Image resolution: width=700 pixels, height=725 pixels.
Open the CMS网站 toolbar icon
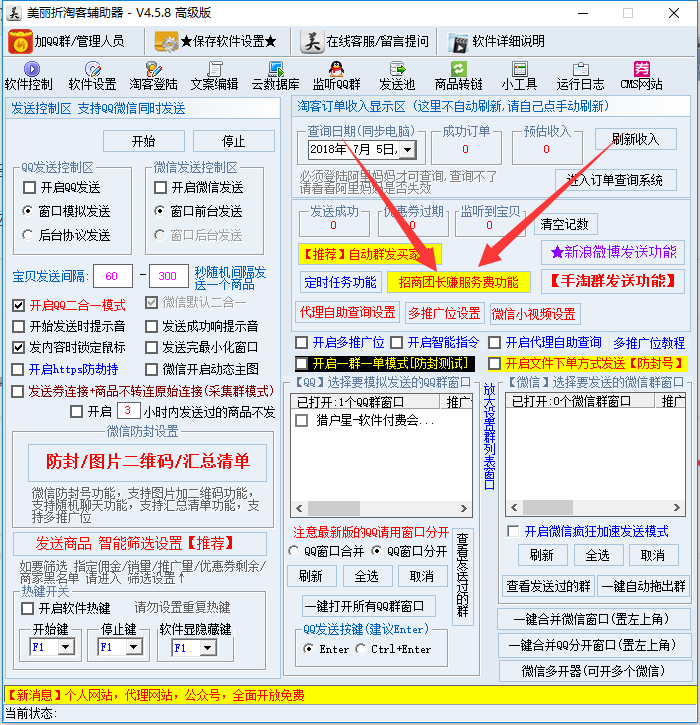tap(642, 69)
